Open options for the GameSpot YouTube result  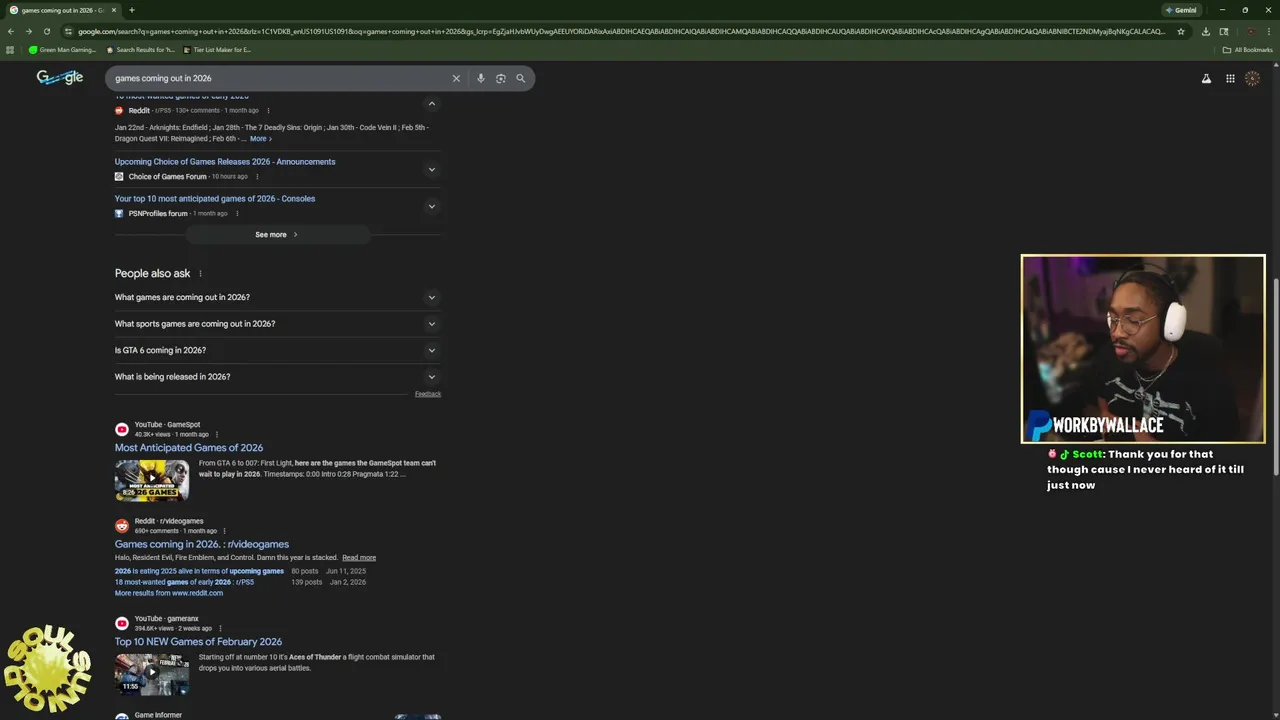click(x=217, y=435)
